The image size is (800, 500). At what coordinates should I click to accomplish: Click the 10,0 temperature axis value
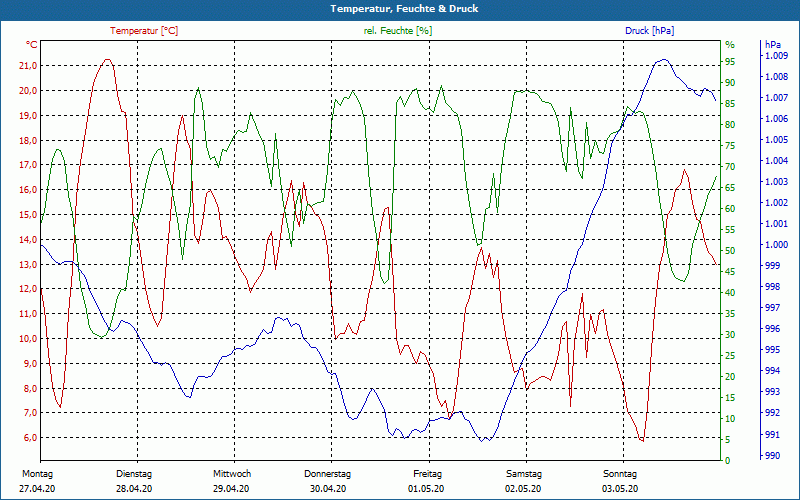(x=28, y=339)
